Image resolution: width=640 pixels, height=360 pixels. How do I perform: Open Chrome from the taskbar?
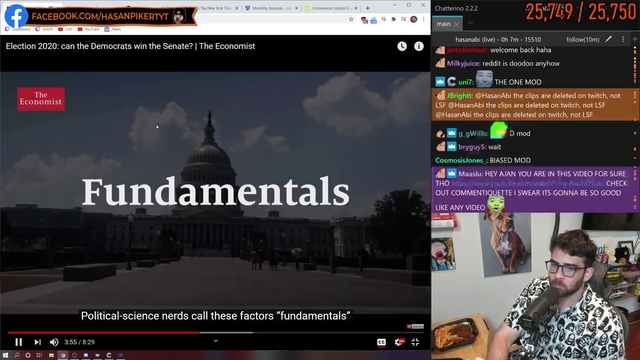tap(62, 355)
